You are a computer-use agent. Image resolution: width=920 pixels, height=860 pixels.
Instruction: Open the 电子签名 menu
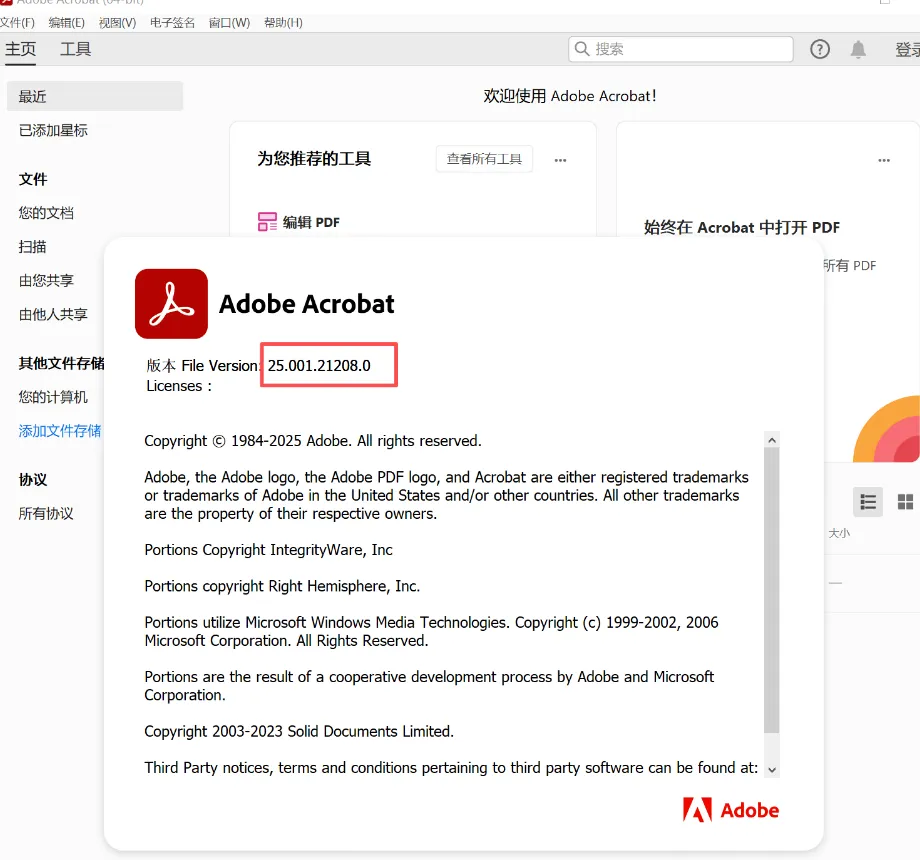tap(172, 23)
